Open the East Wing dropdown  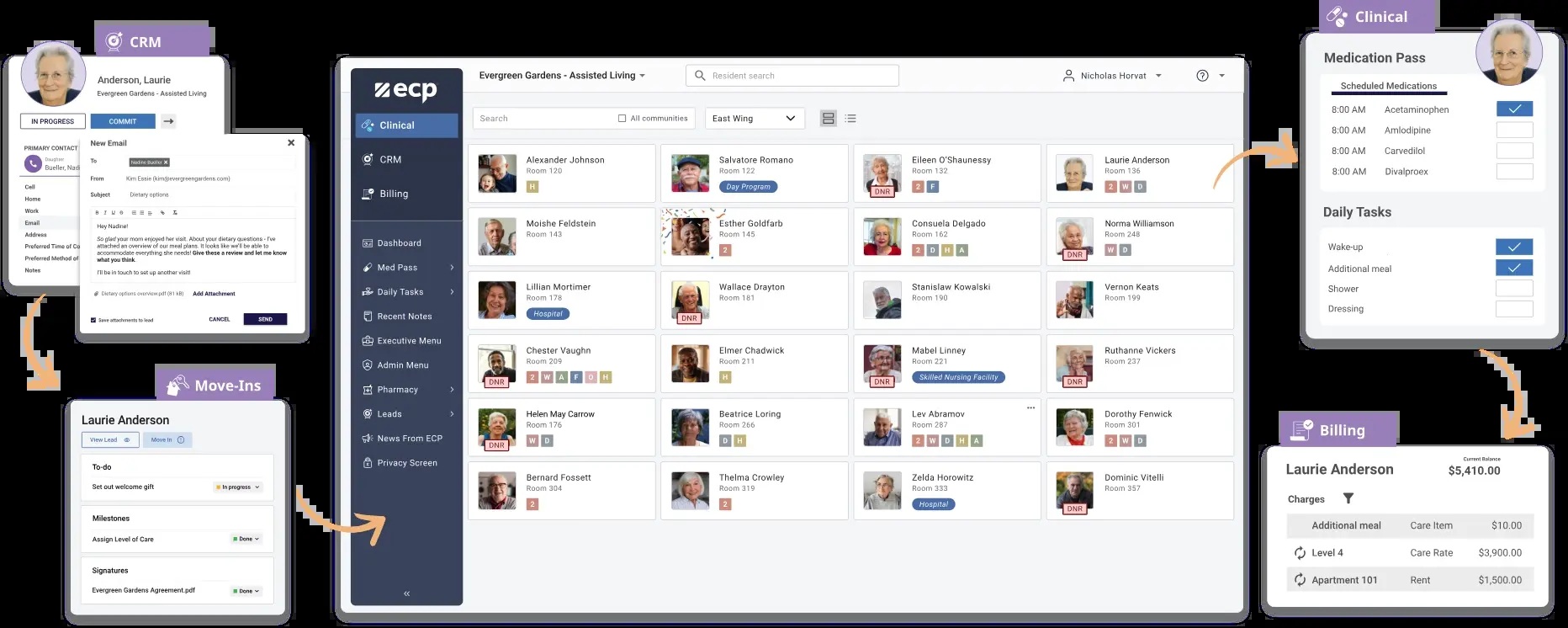pos(755,119)
